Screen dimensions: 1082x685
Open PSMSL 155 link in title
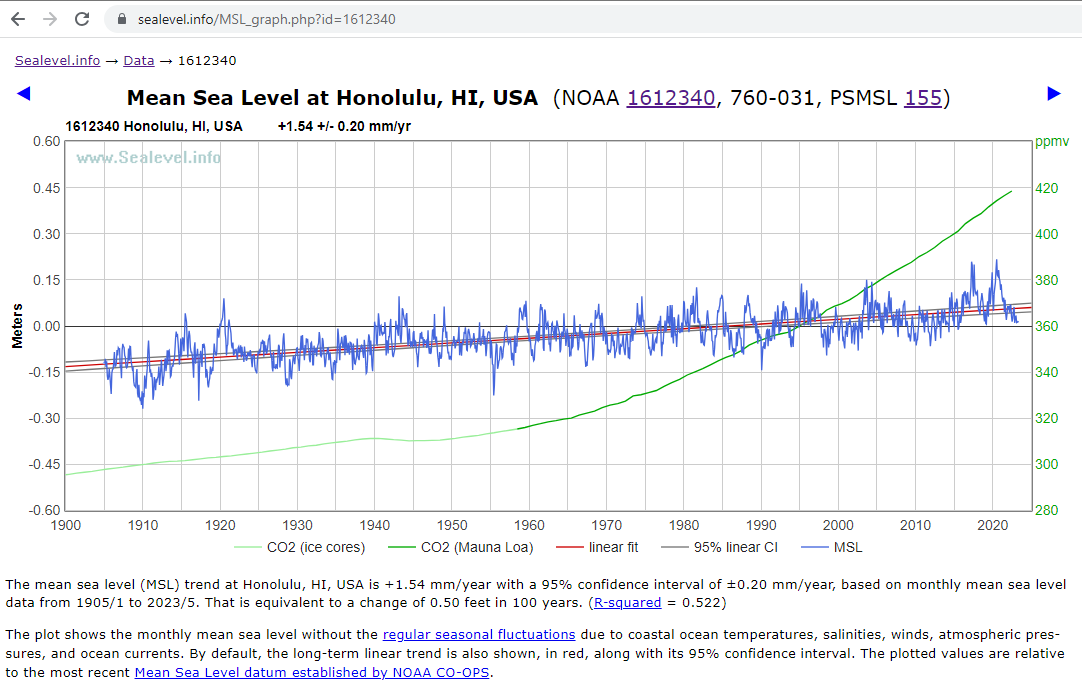click(x=922, y=98)
